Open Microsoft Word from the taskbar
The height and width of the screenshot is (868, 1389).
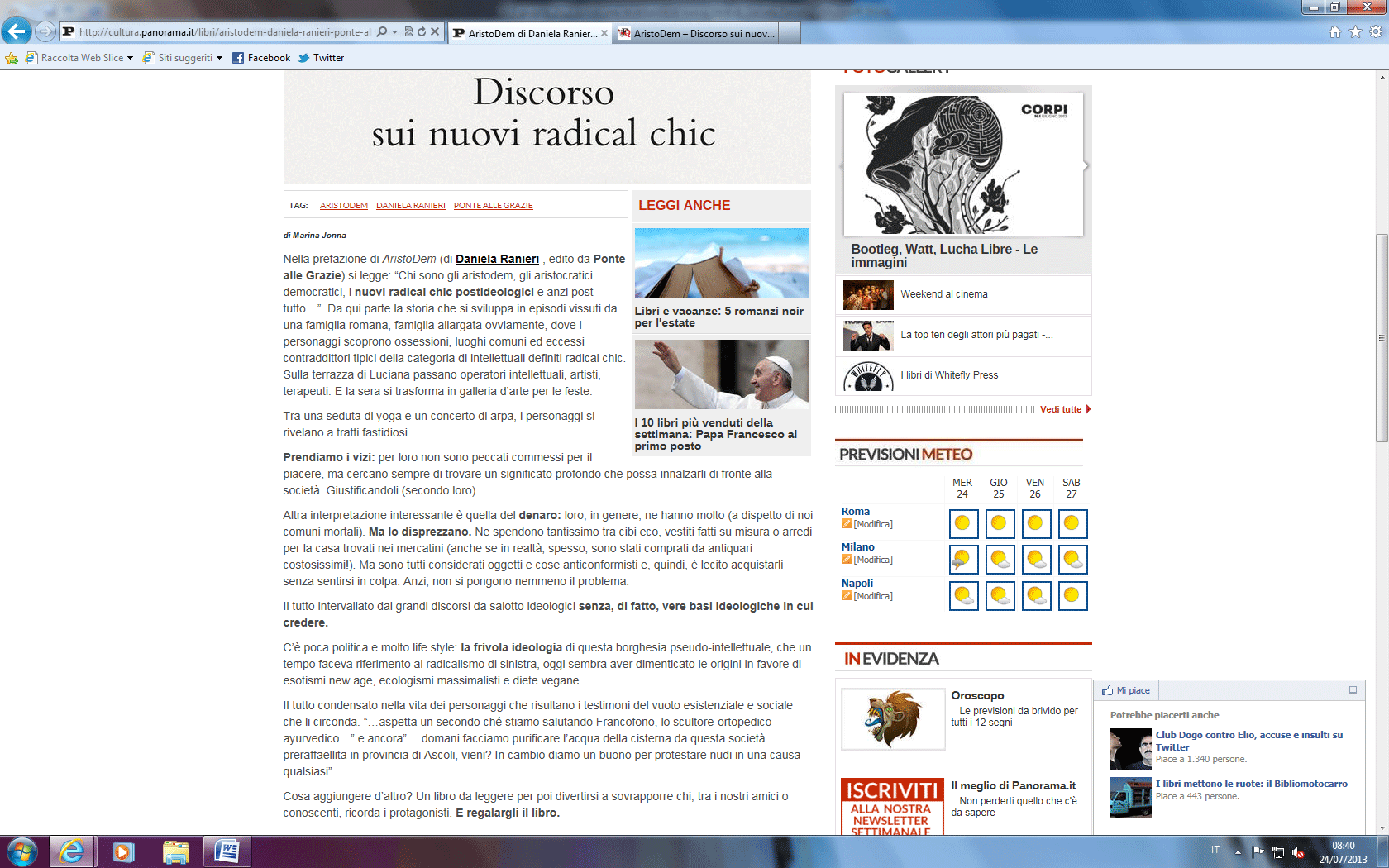(x=227, y=851)
